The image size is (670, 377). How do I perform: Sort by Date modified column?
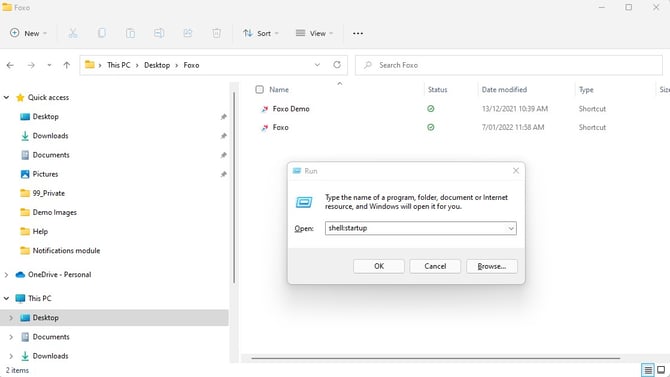(x=504, y=90)
